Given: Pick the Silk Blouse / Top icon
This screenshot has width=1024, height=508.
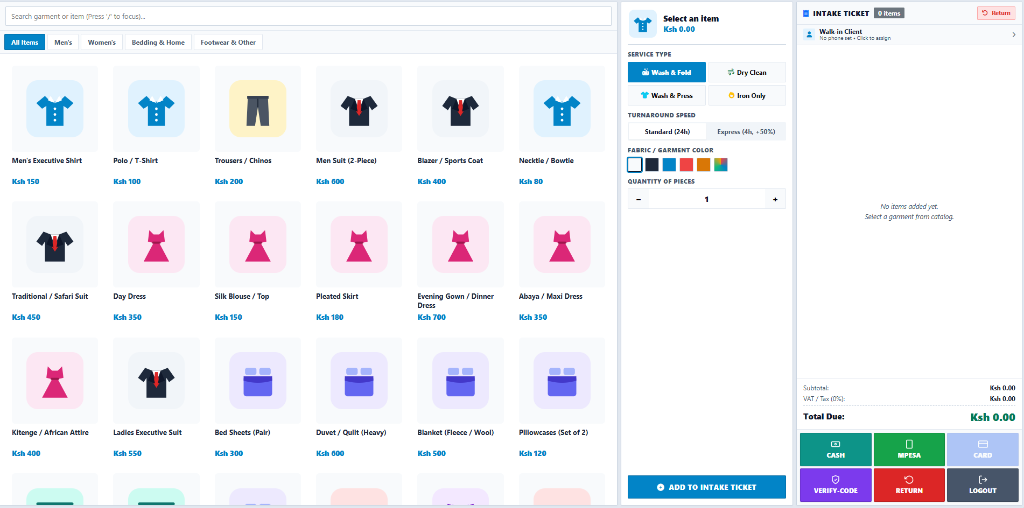Looking at the screenshot, I should [258, 244].
